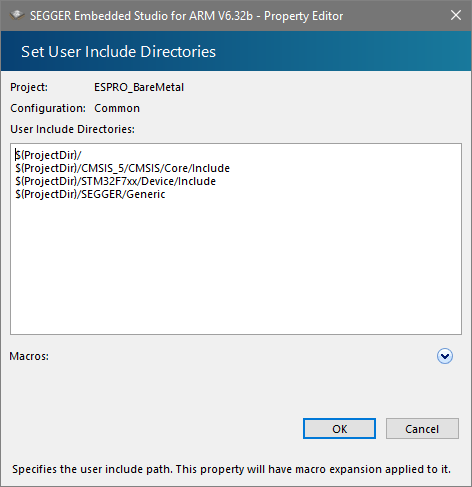Viewport: 472px width, 487px height.
Task: Click the STM32F7xx/Device/Include path line
Action: pyautogui.click(x=115, y=181)
